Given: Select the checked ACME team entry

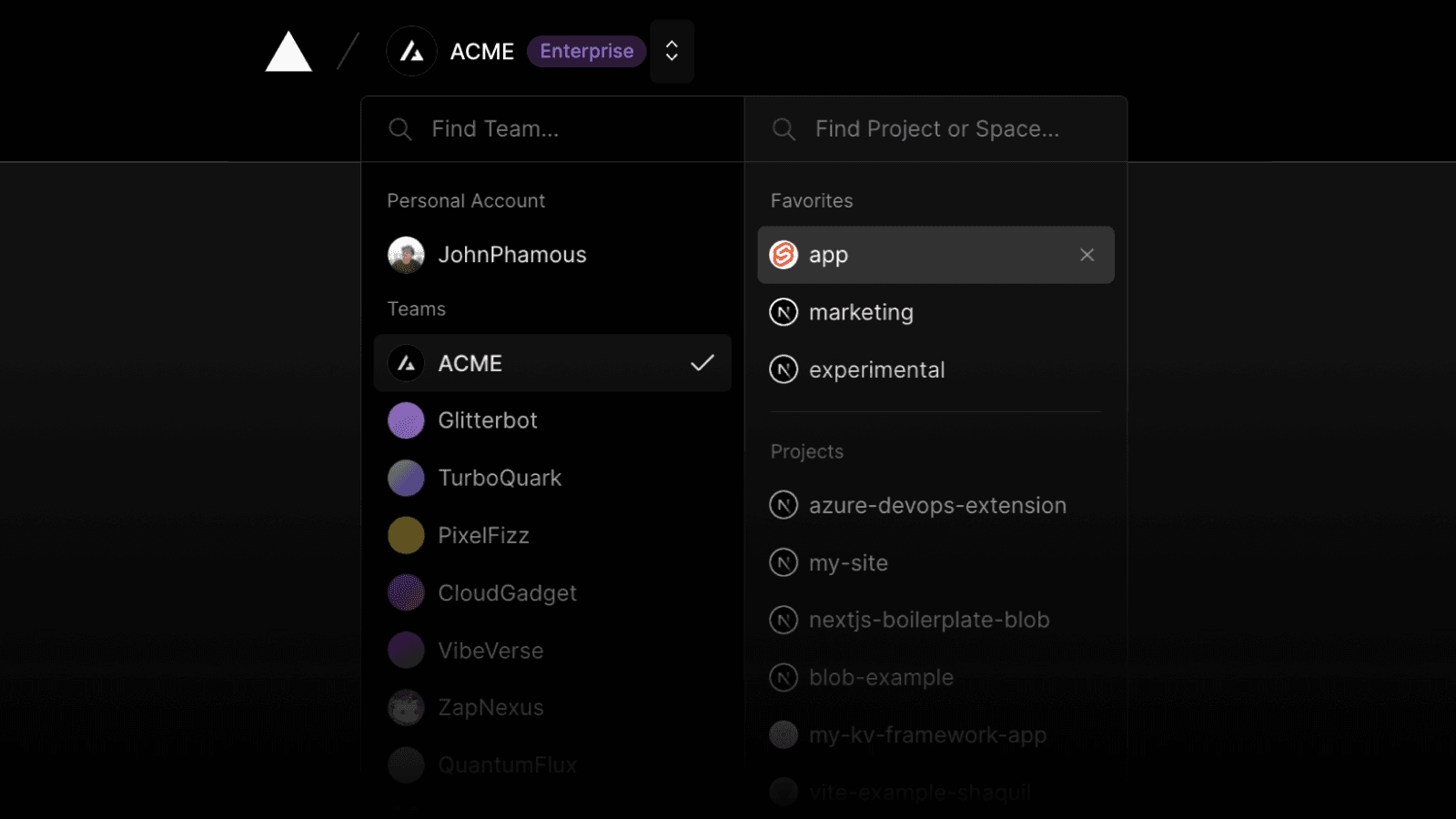Looking at the screenshot, I should (551, 363).
